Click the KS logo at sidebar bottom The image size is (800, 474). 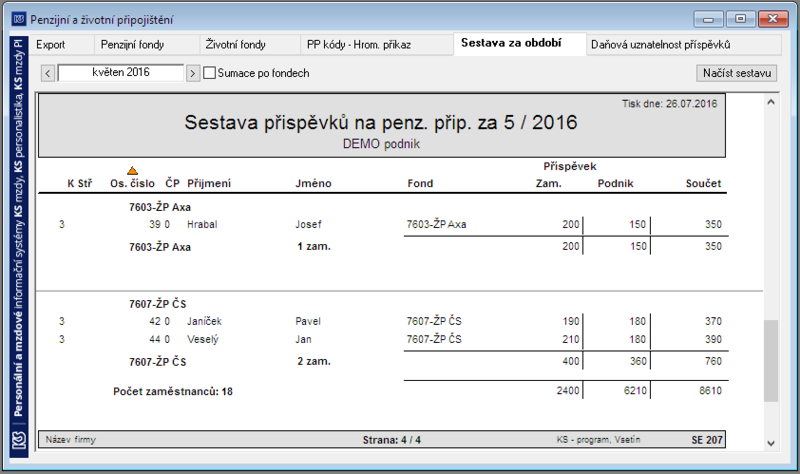[x=19, y=440]
